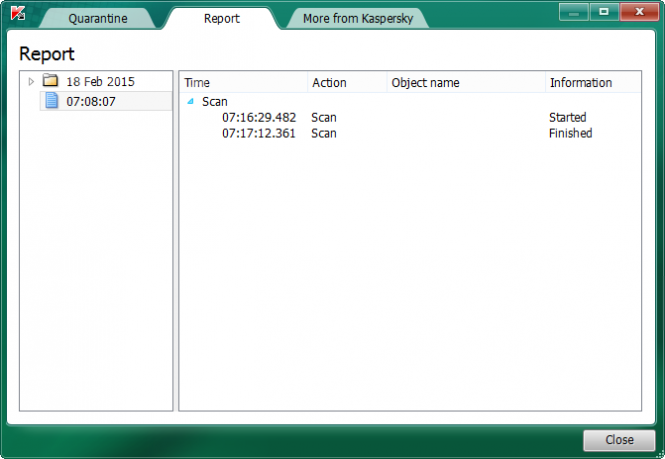The height and width of the screenshot is (459, 665).
Task: Select the 07:16:29.482 timestamp row
Action: [259, 117]
